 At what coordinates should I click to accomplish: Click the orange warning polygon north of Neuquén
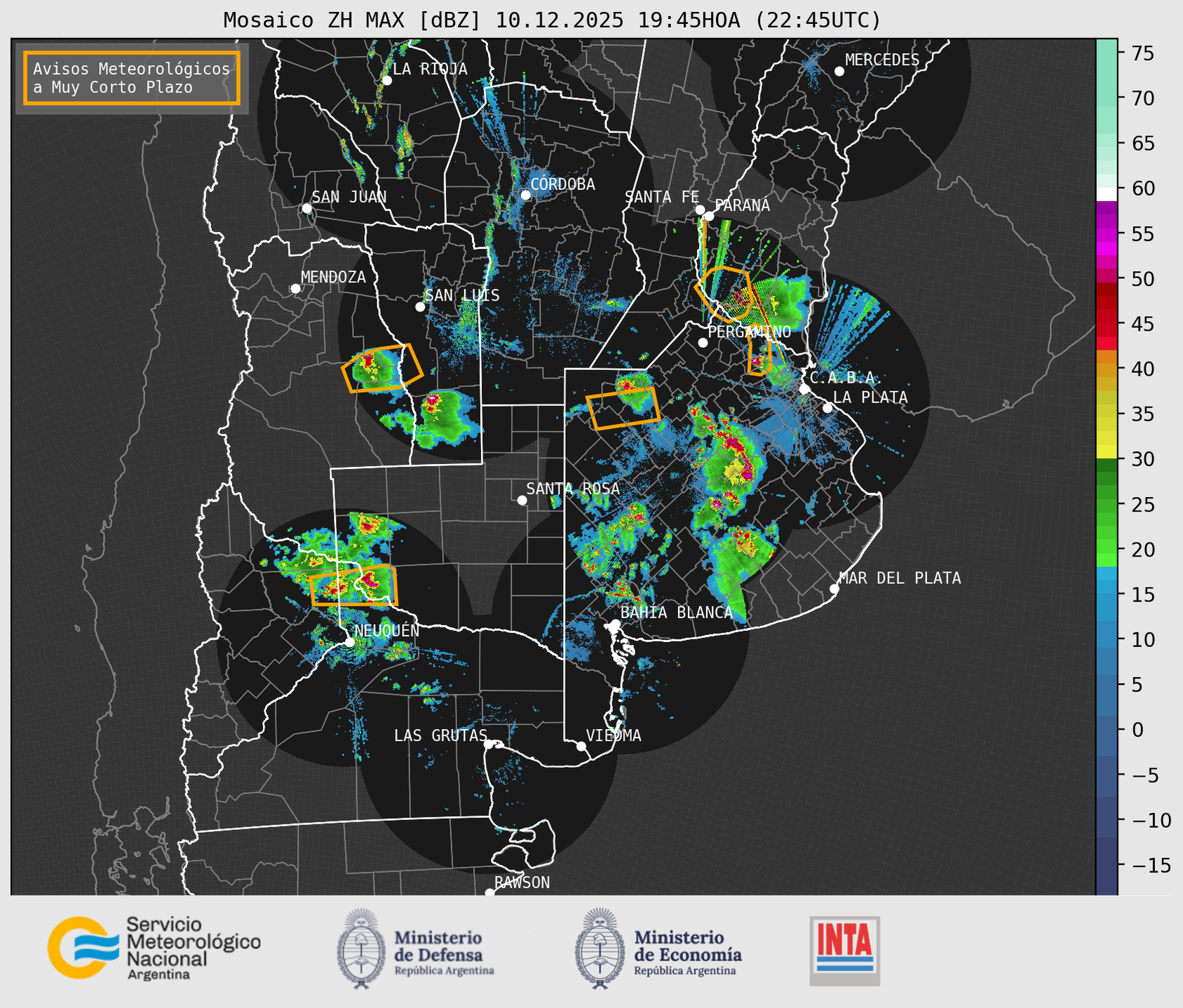coord(353,585)
